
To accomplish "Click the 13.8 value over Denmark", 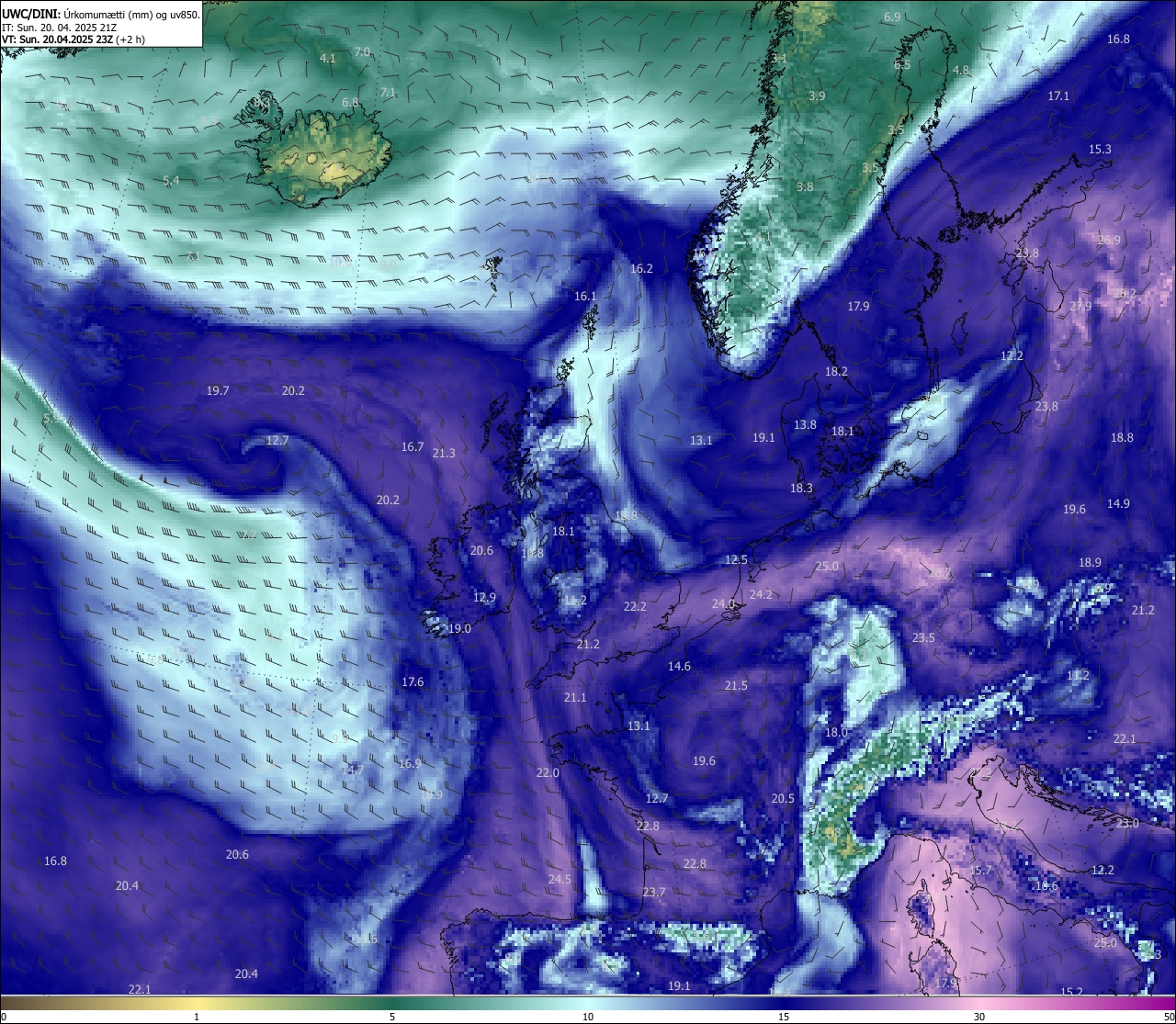I will point(805,425).
